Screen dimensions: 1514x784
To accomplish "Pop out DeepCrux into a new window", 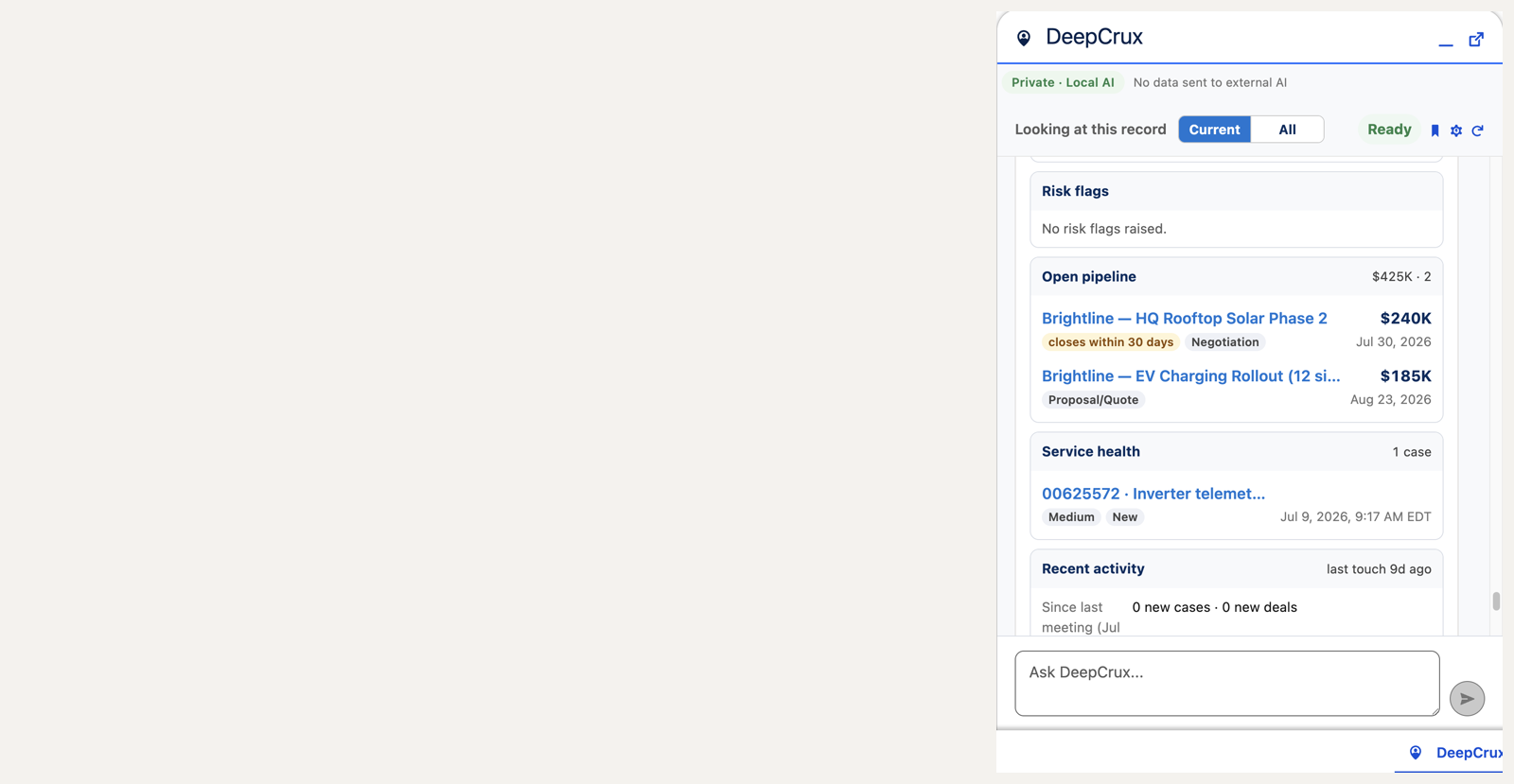I will (x=1476, y=39).
